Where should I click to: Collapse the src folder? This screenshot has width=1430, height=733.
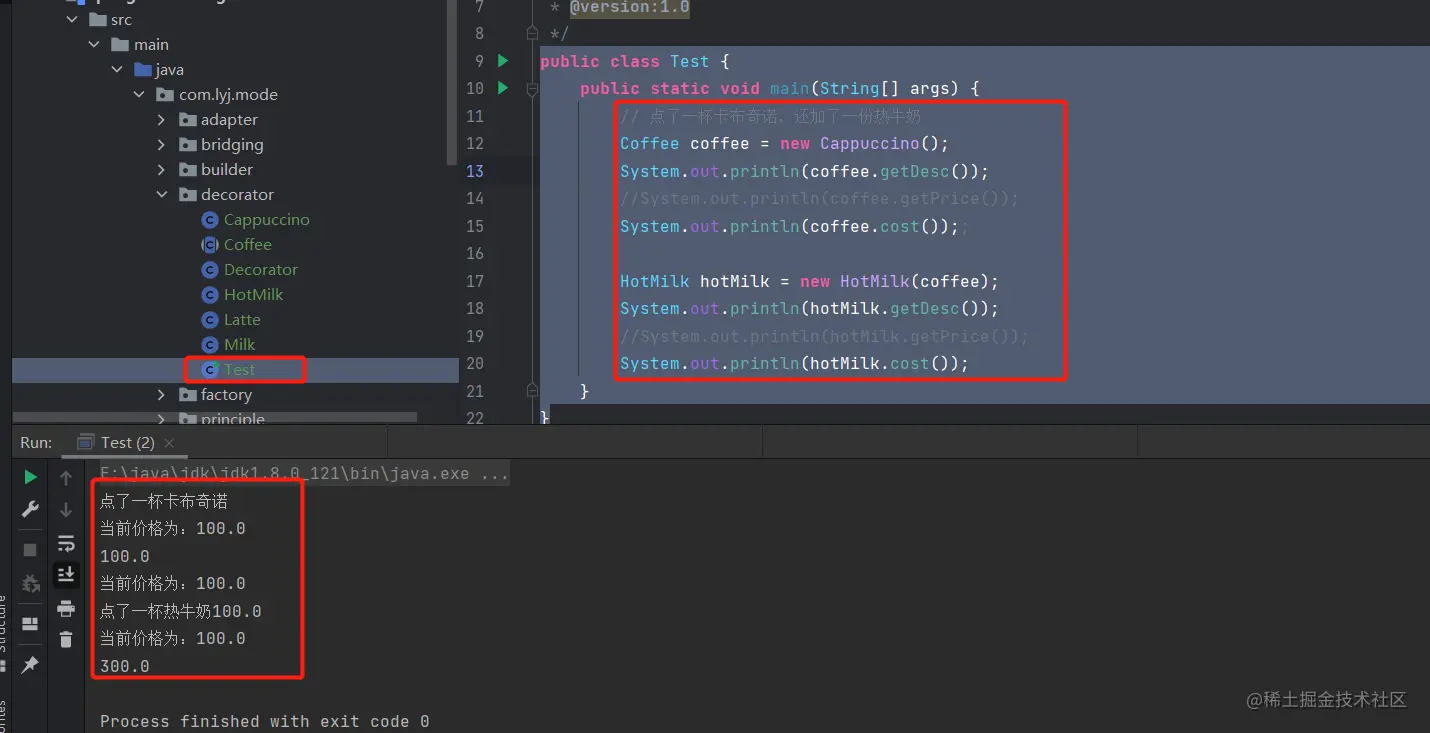[72, 20]
